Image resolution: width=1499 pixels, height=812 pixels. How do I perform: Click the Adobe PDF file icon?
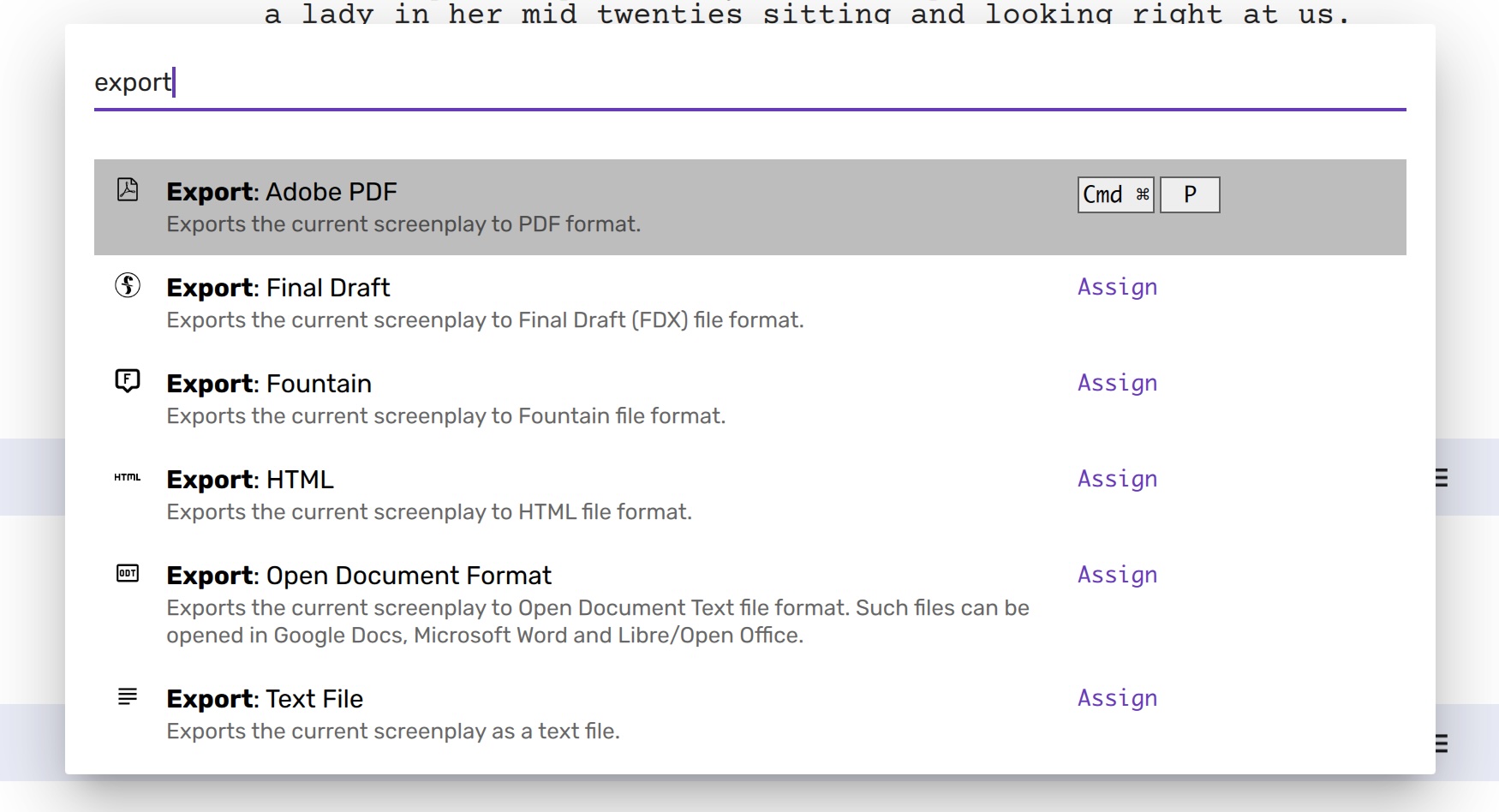[128, 189]
